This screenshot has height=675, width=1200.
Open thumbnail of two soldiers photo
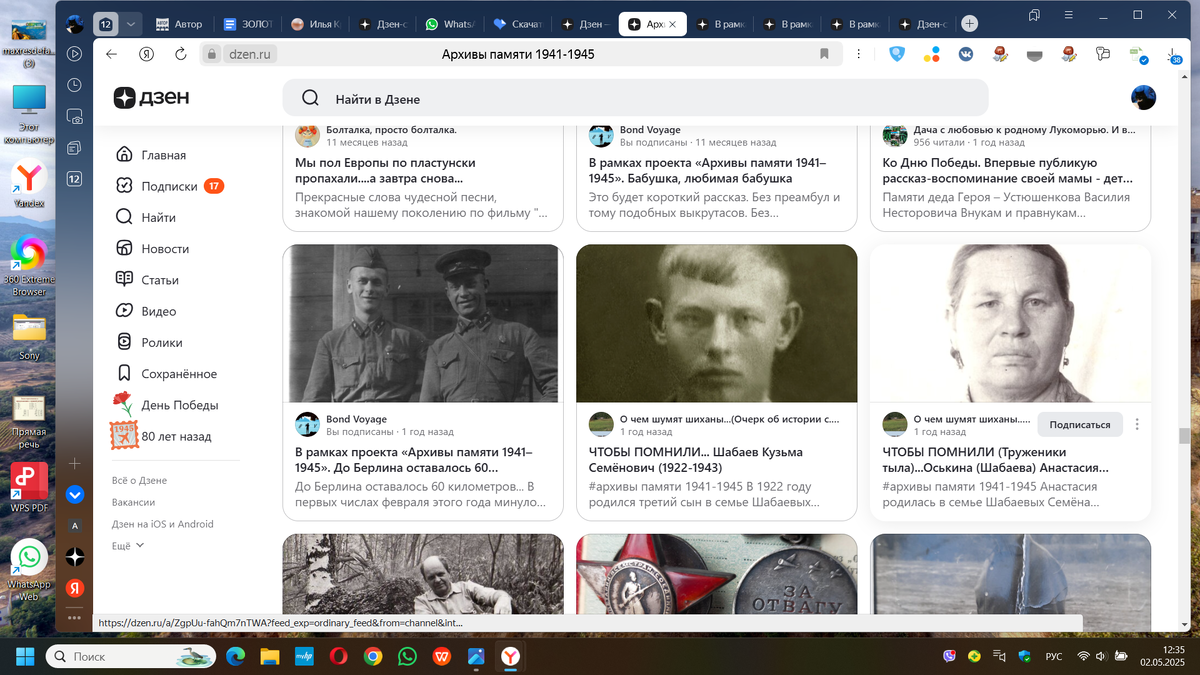click(x=422, y=323)
